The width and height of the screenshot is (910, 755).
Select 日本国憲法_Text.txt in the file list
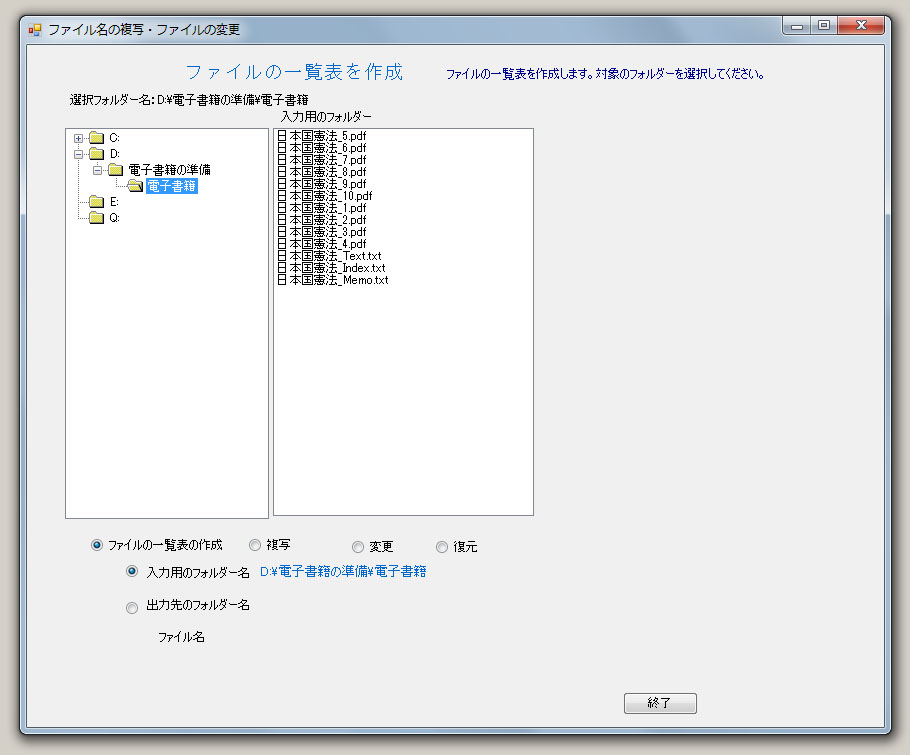pyautogui.click(x=334, y=256)
